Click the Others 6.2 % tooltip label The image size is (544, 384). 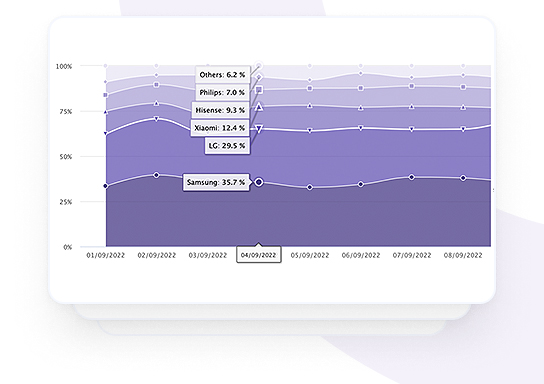pyautogui.click(x=222, y=75)
